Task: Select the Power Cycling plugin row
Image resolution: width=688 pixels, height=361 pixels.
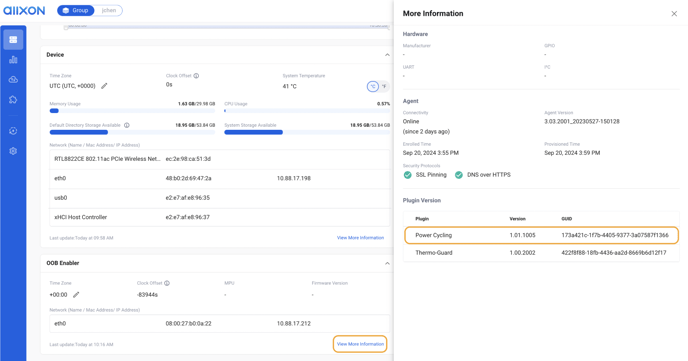Action: tap(541, 235)
